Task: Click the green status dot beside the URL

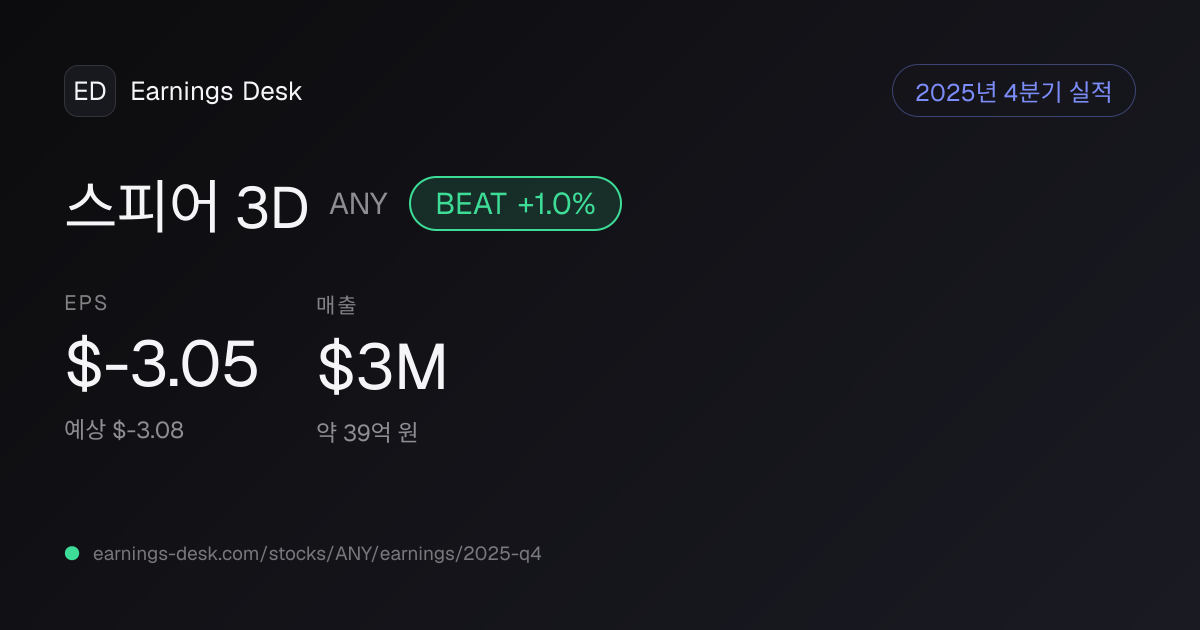Action: click(x=72, y=553)
